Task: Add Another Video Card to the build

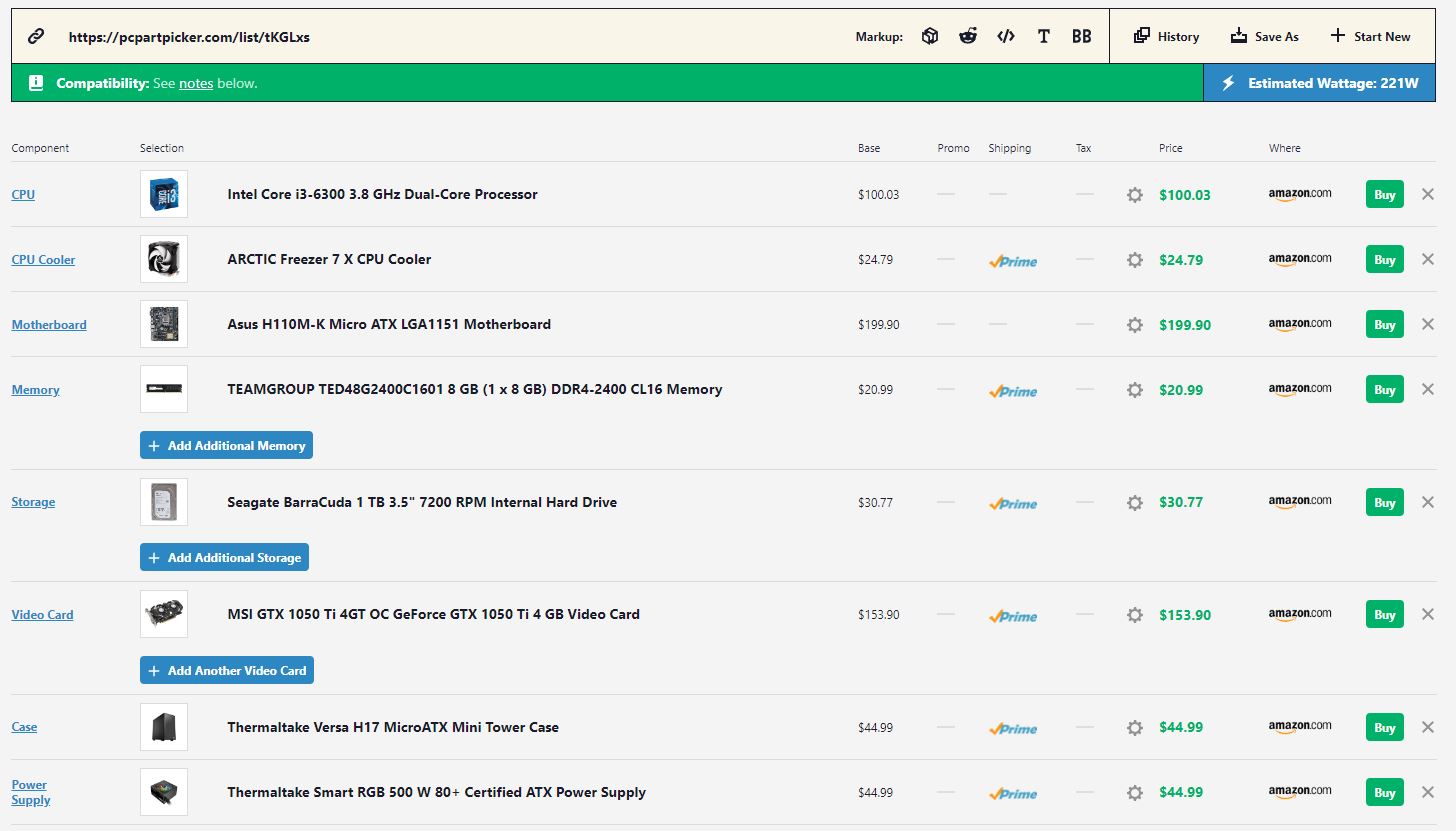Action: point(227,671)
